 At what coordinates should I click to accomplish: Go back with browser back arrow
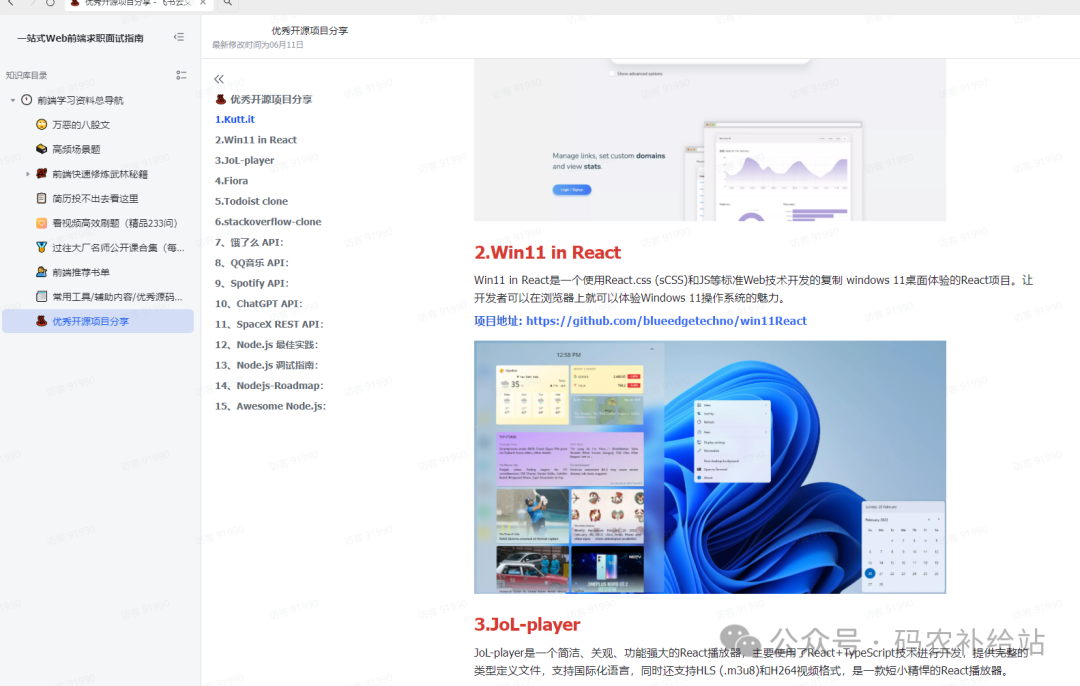tap(10, 3)
